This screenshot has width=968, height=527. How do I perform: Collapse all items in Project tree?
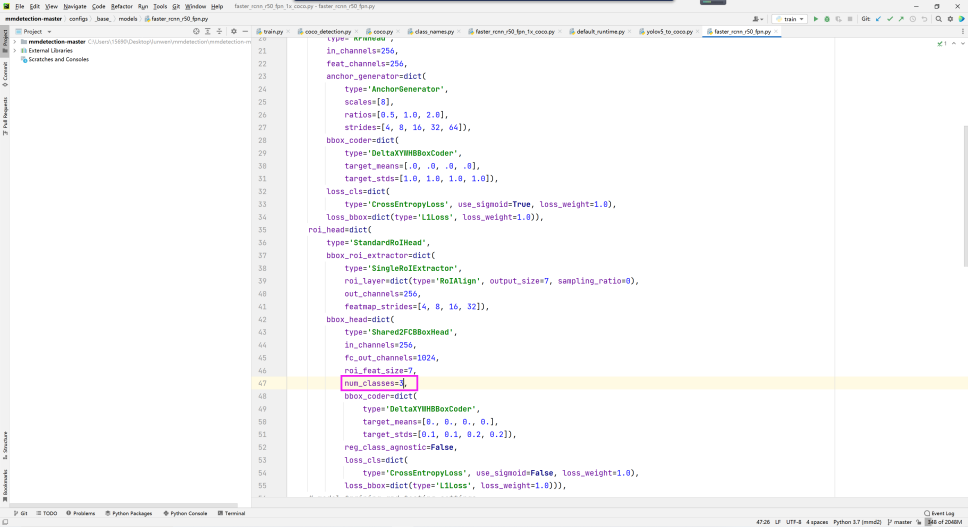coord(219,31)
